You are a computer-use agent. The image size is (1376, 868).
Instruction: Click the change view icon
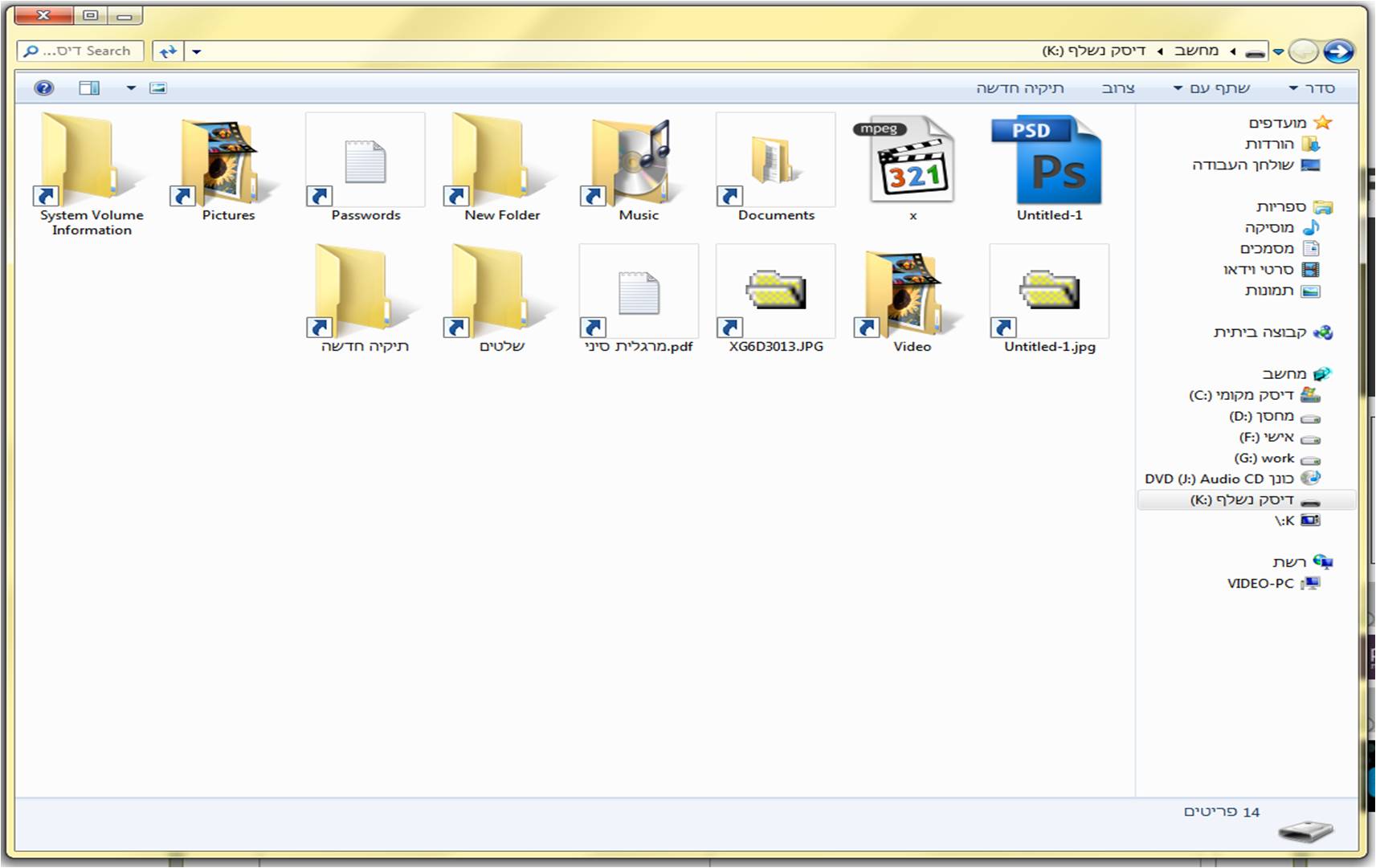pyautogui.click(x=158, y=88)
